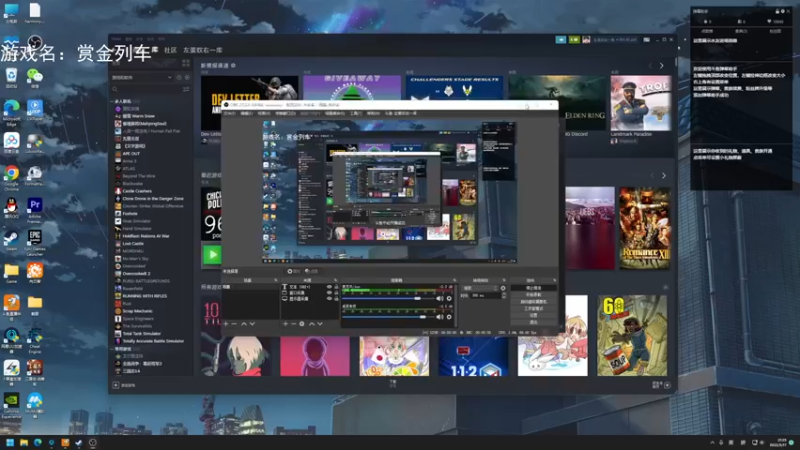
Task: Lock the 窗口采集 source
Action: point(336,293)
